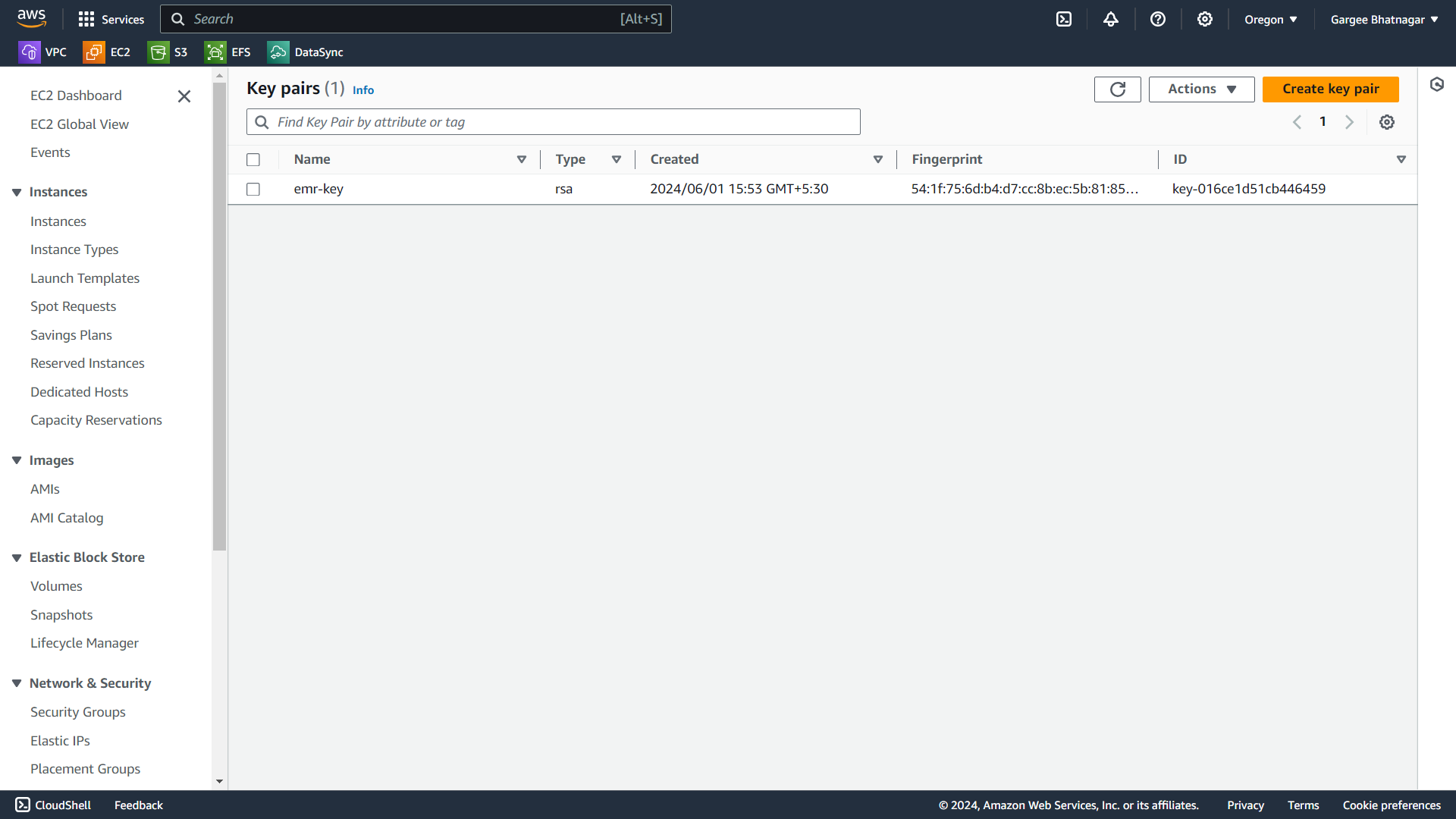1456x819 pixels.
Task: Open the Services grid menu
Action: tap(86, 19)
